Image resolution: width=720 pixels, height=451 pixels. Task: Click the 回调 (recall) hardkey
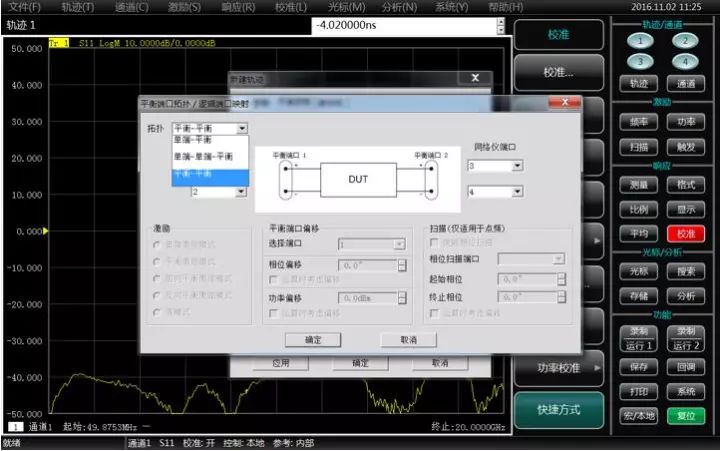(686, 367)
